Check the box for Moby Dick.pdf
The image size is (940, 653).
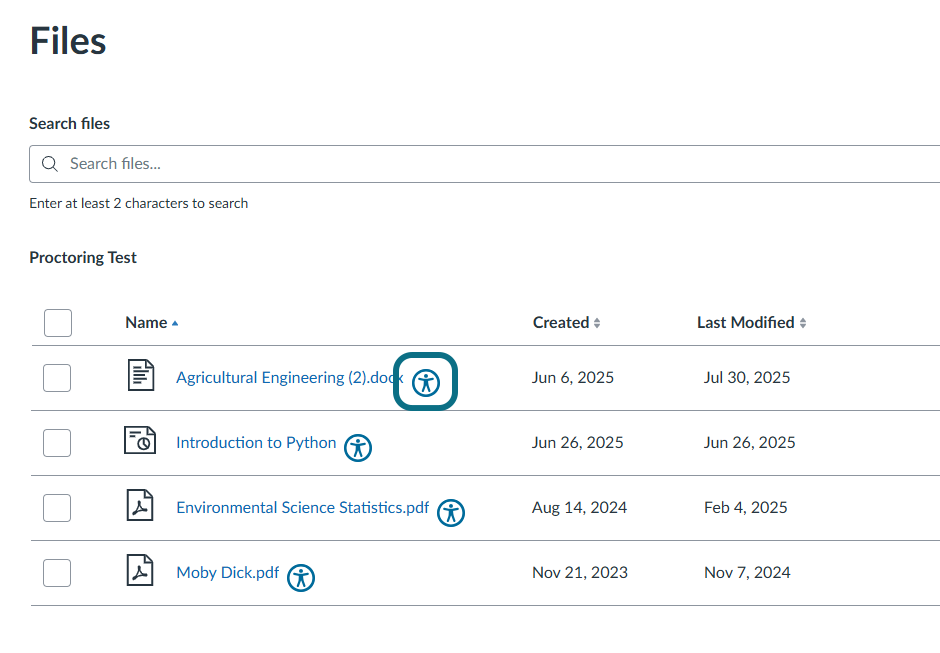click(57, 572)
